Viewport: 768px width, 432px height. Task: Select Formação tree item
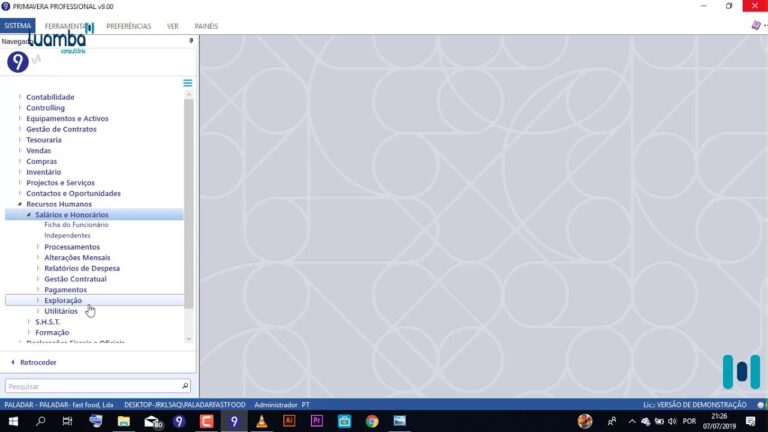click(52, 333)
